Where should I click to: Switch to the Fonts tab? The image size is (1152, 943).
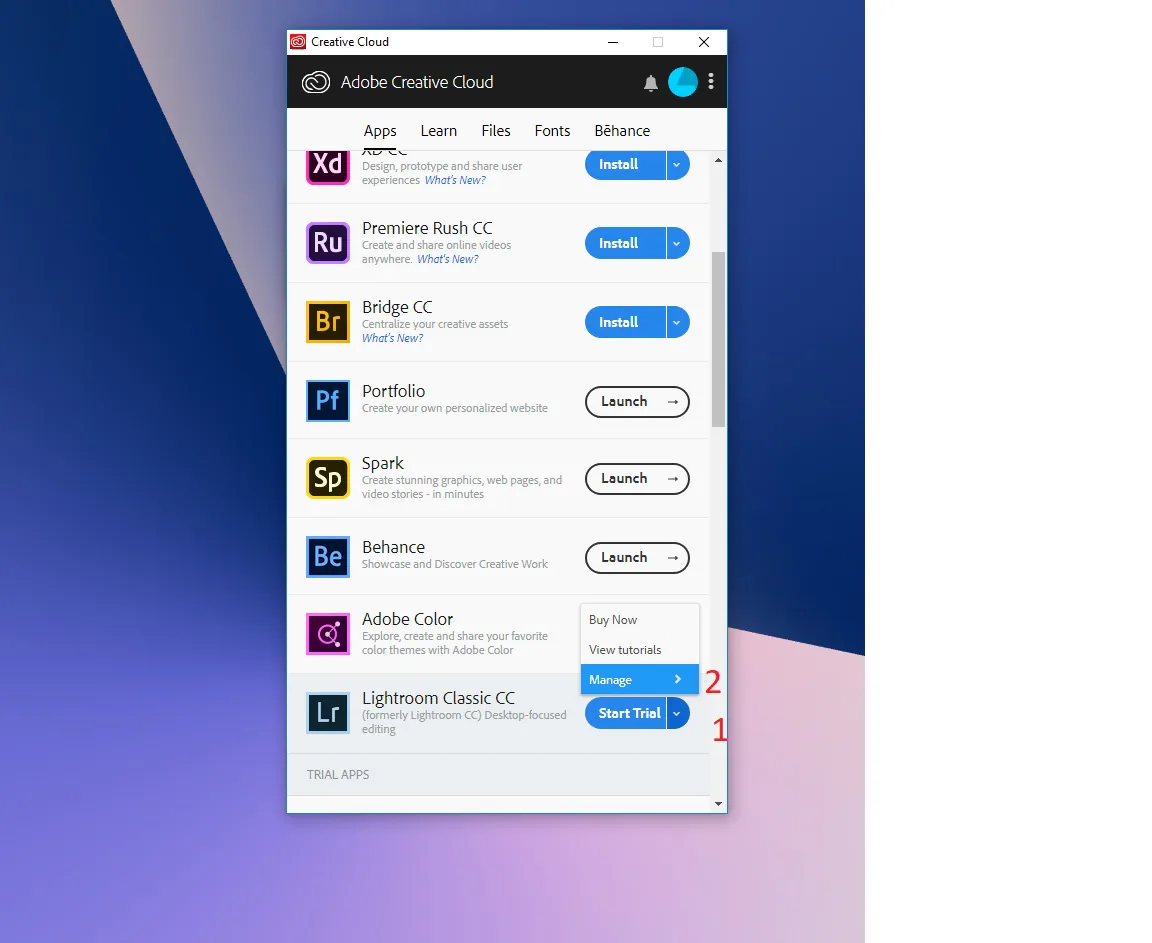pyautogui.click(x=552, y=131)
